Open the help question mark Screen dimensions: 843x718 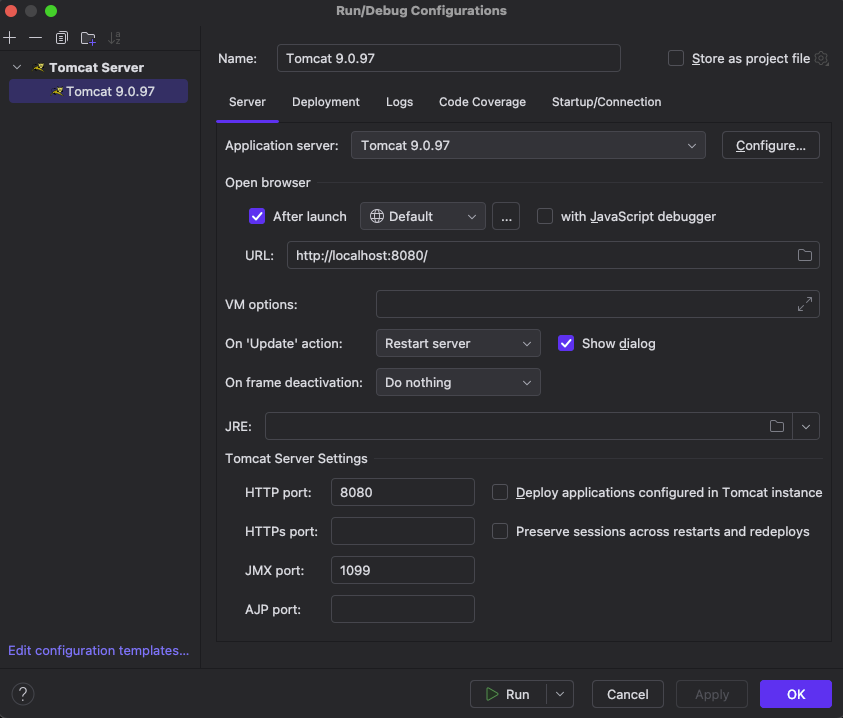pyautogui.click(x=23, y=694)
